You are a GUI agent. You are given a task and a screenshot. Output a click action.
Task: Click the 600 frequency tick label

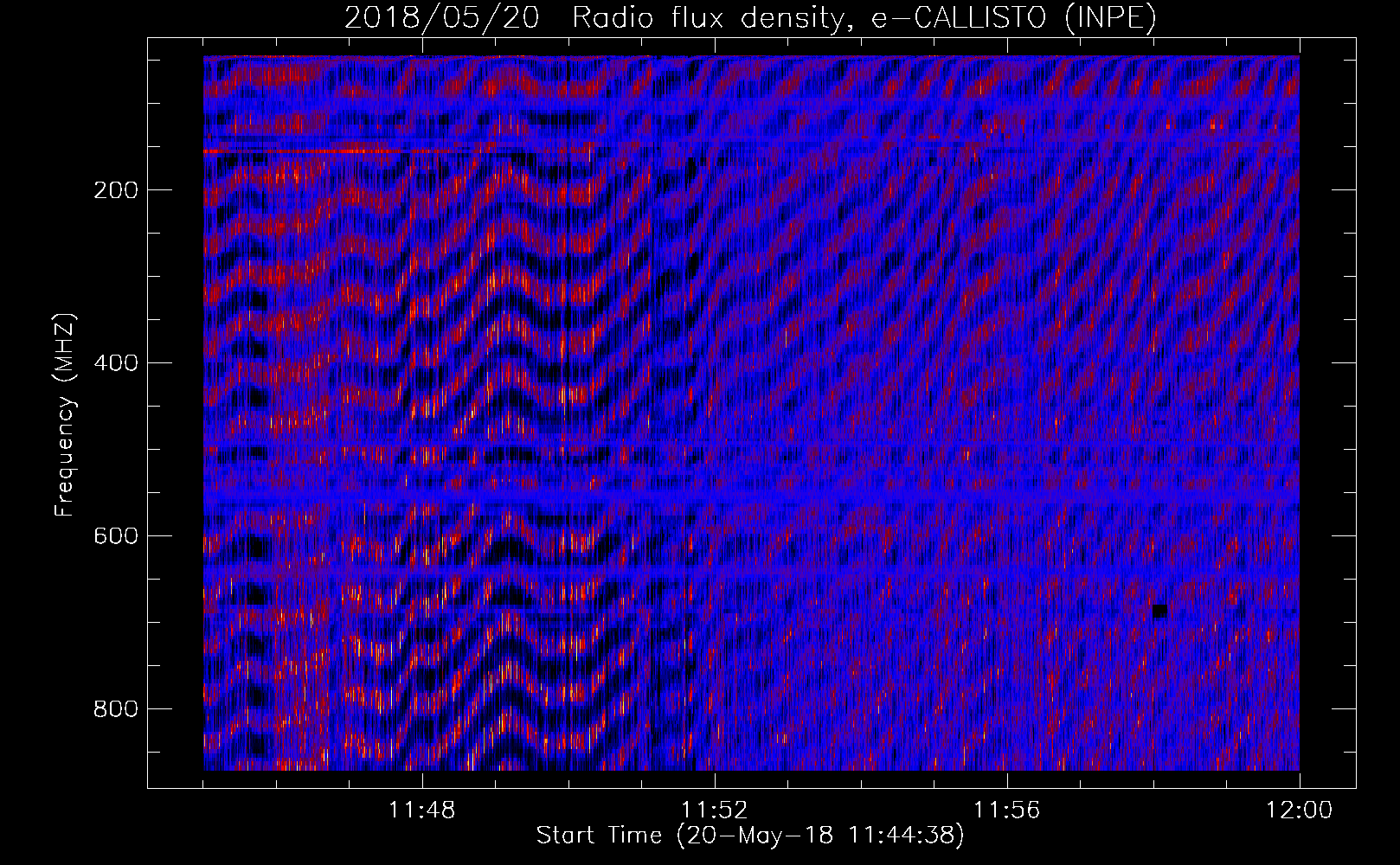tap(116, 536)
